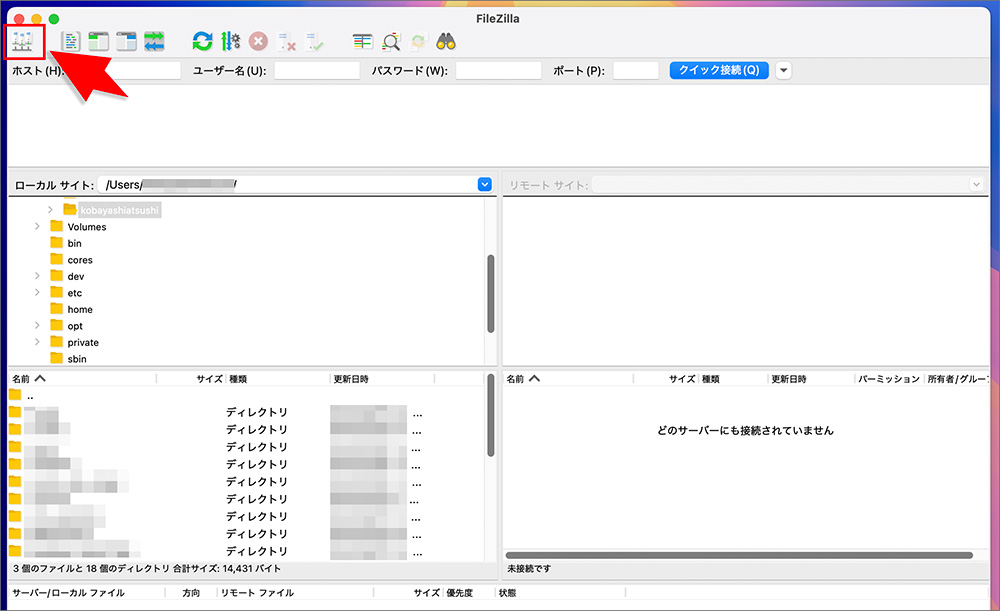Click the local directory tree vertical scrollbar
1000x611 pixels.
490,293
